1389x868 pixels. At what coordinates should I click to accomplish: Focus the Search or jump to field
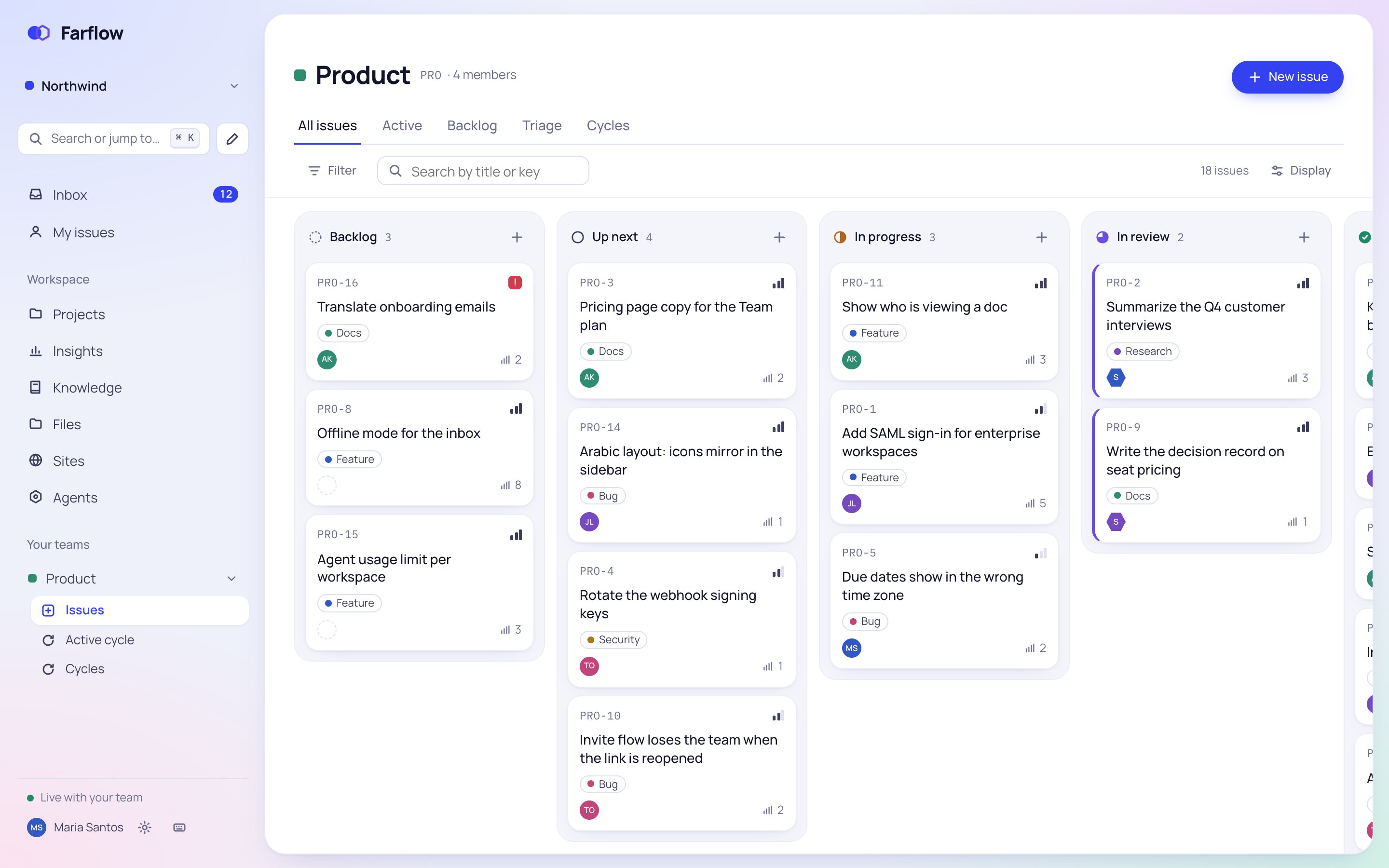(x=114, y=138)
